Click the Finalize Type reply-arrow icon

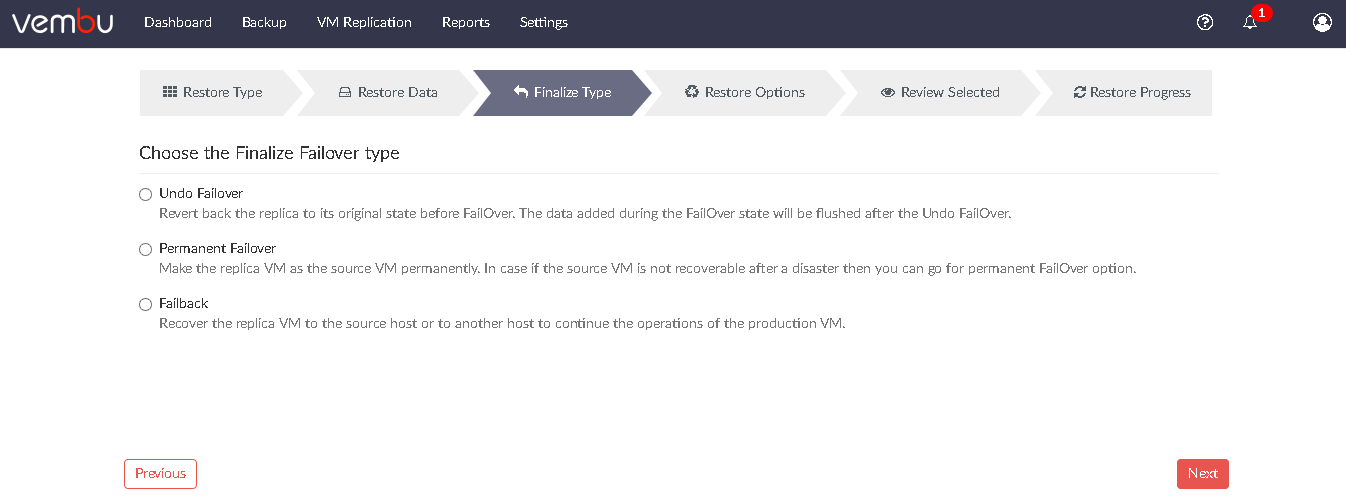521,92
